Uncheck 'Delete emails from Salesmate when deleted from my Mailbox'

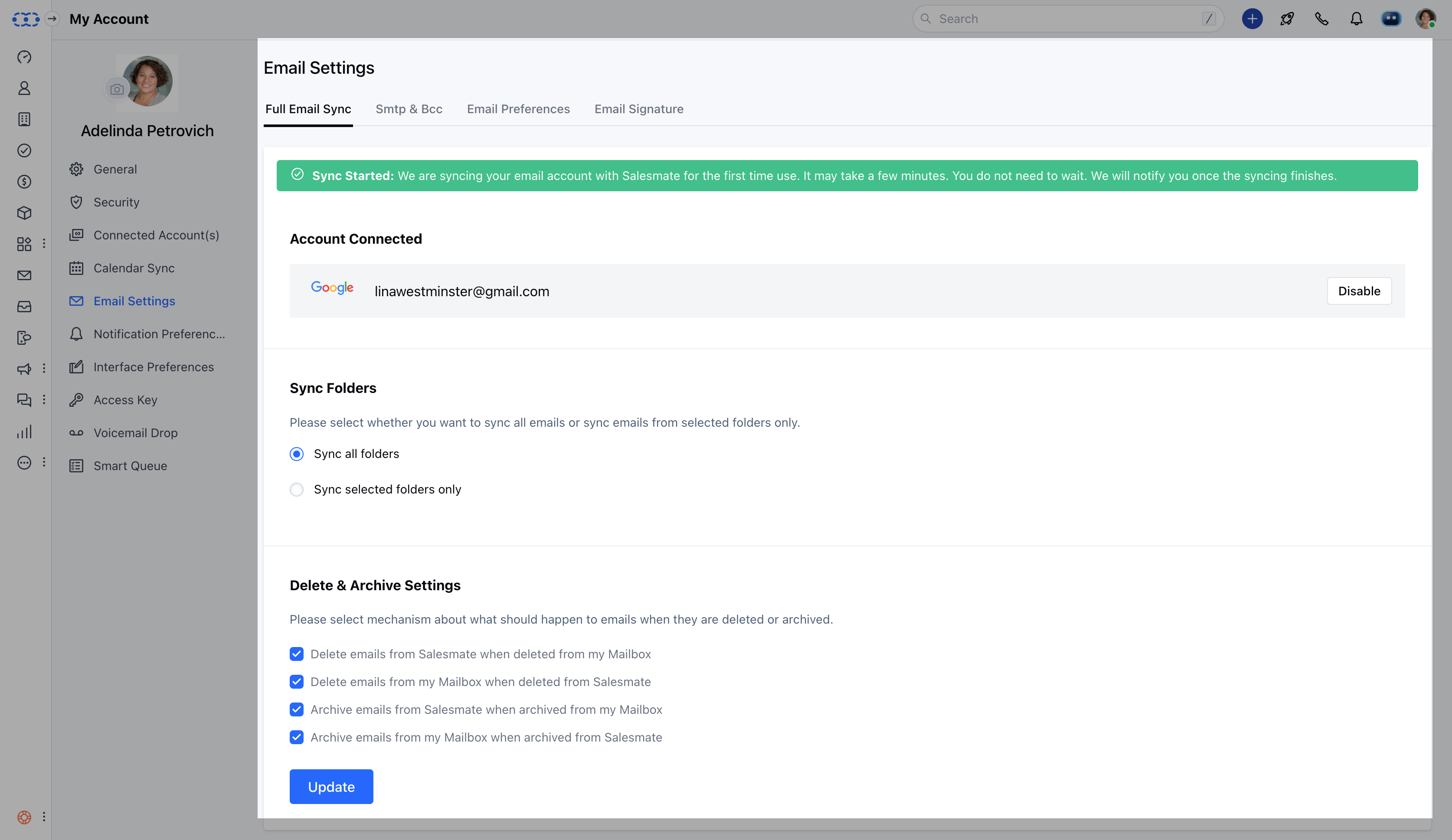coord(297,654)
